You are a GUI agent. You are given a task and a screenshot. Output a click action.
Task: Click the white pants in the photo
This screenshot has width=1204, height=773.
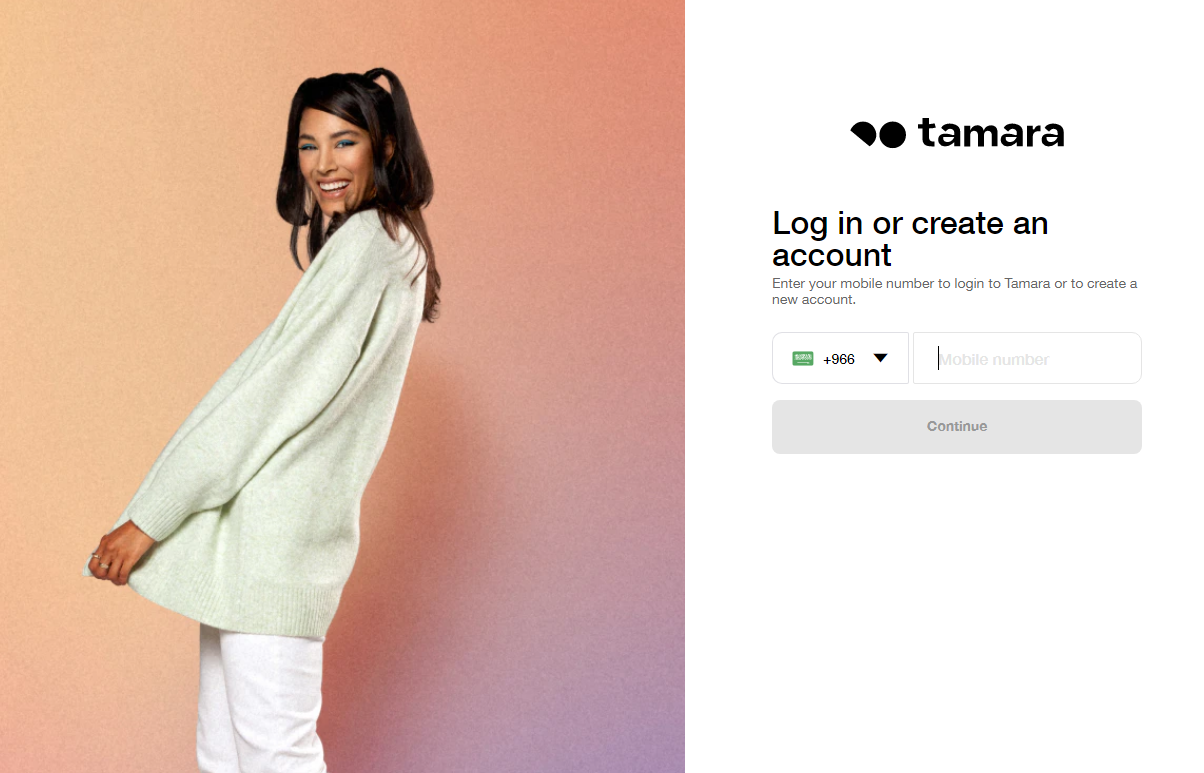click(x=260, y=700)
